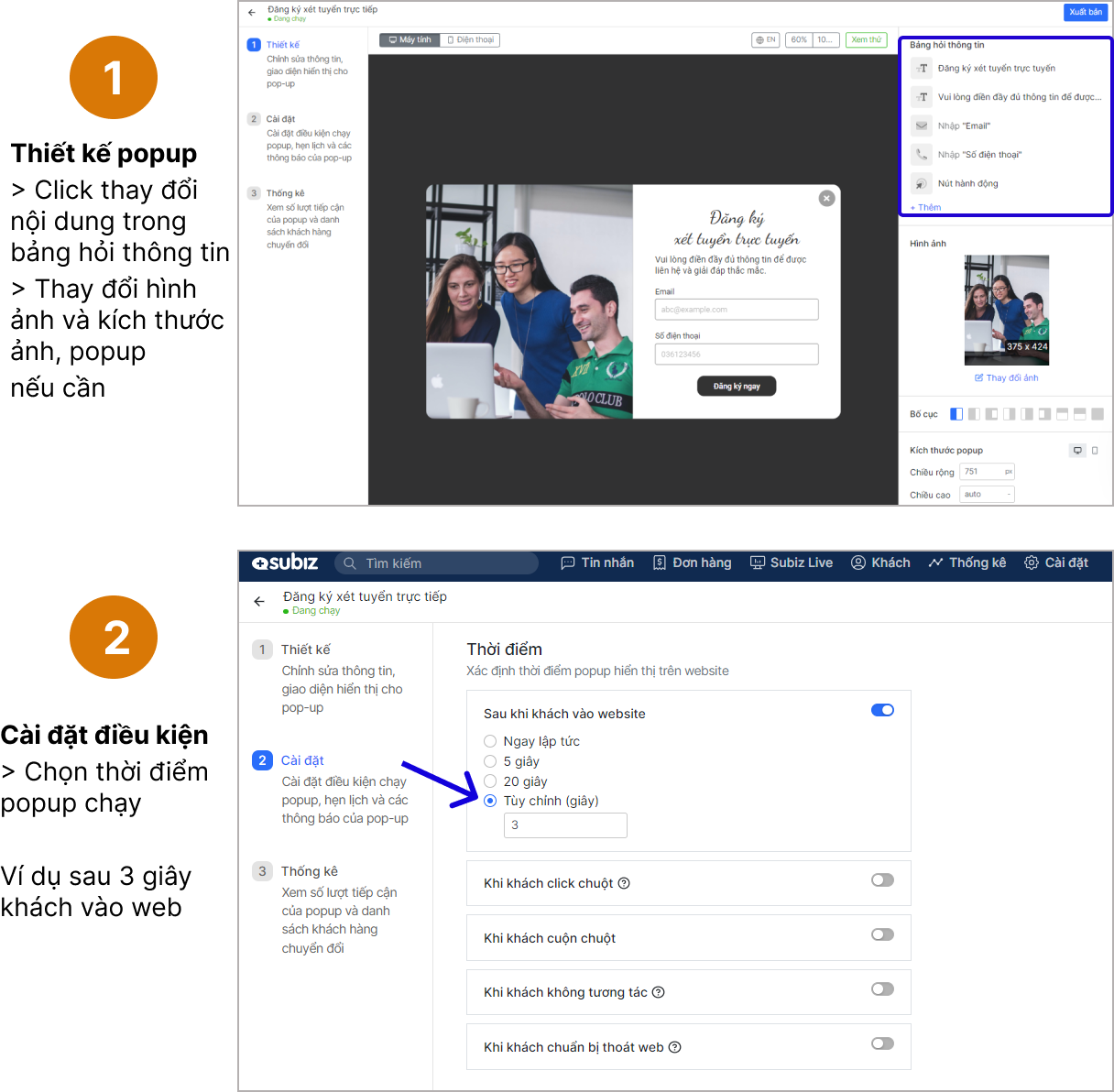Click the mobile size icon beside Kích thước popup

(1095, 451)
